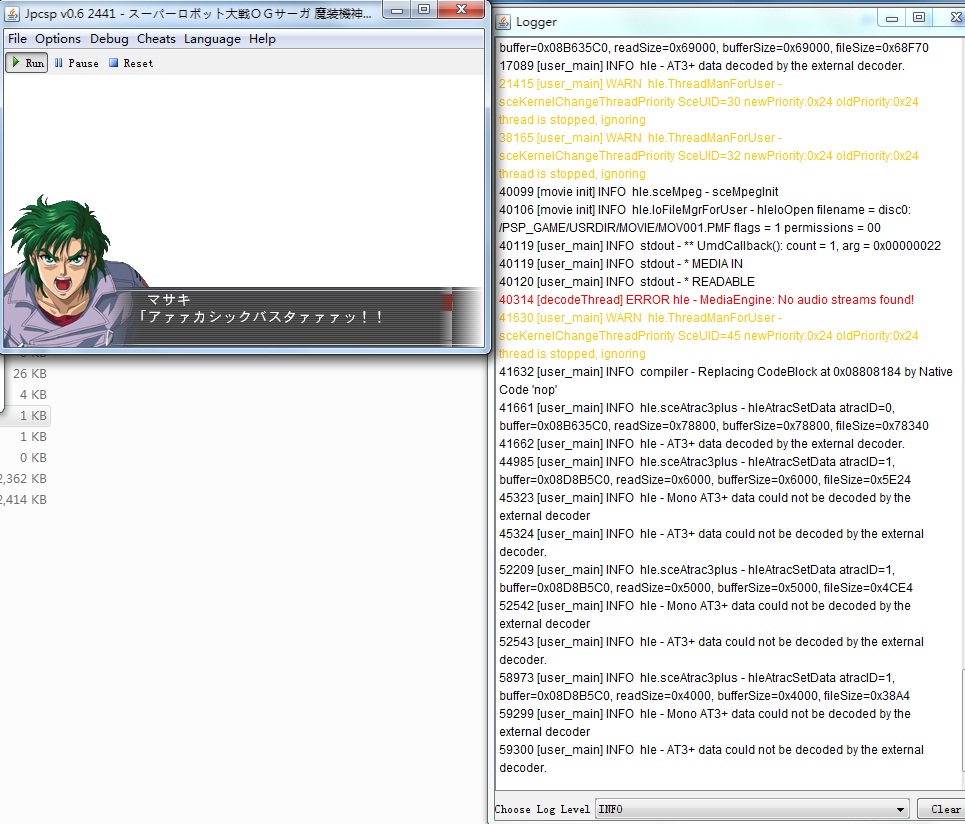Minimize the Logger window
The width and height of the screenshot is (965, 824).
(893, 18)
